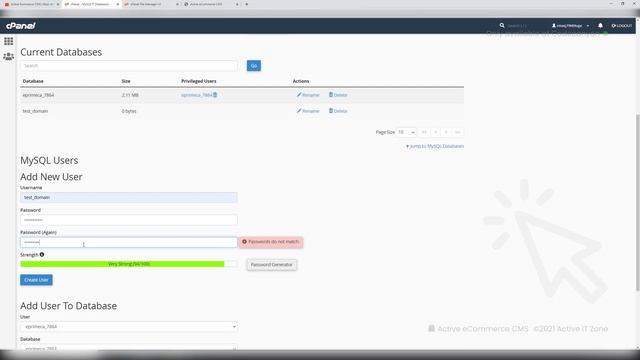Open privileged user eprimeca_7864 link
Viewport: 640px width, 360px height.
[x=196, y=95]
